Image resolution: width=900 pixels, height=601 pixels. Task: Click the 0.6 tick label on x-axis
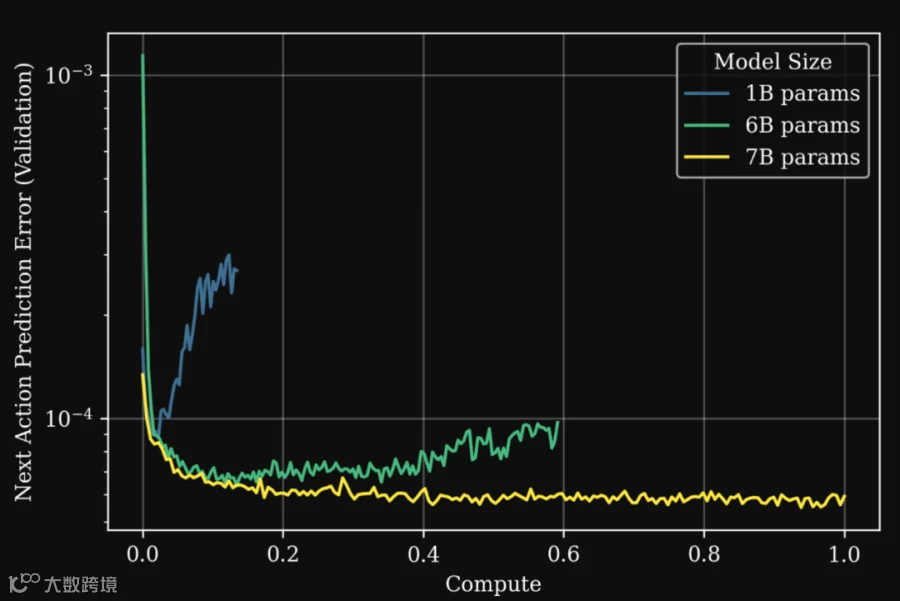pos(564,554)
